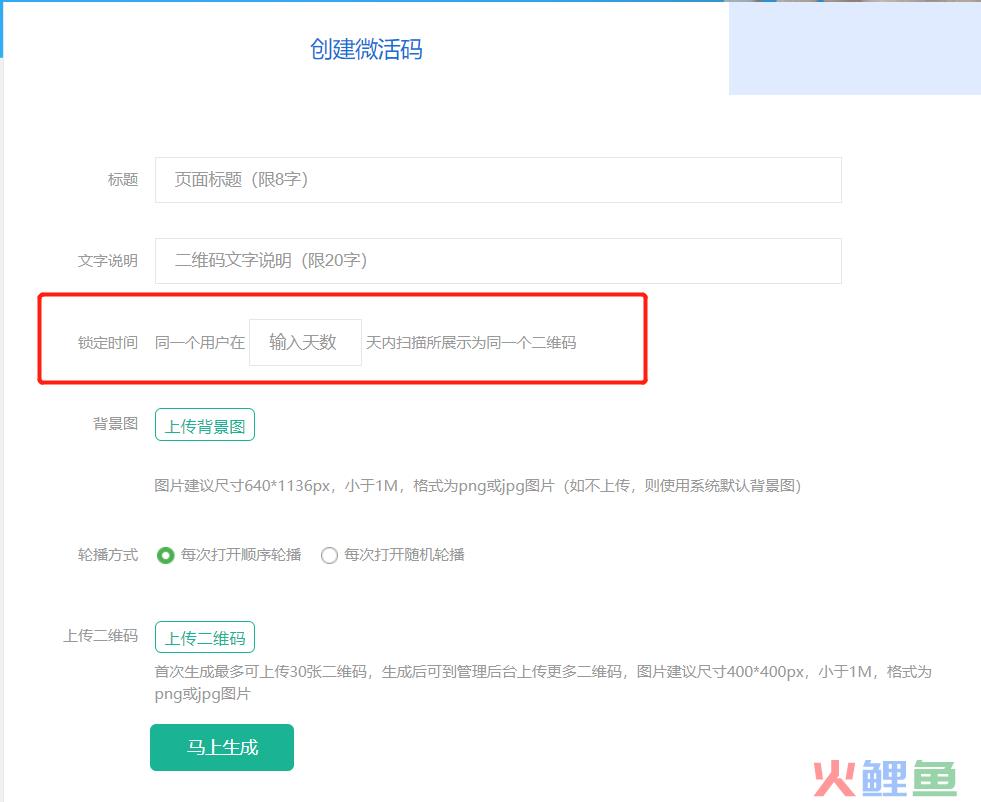Select 每次打开随机轮播 radio option

point(329,555)
